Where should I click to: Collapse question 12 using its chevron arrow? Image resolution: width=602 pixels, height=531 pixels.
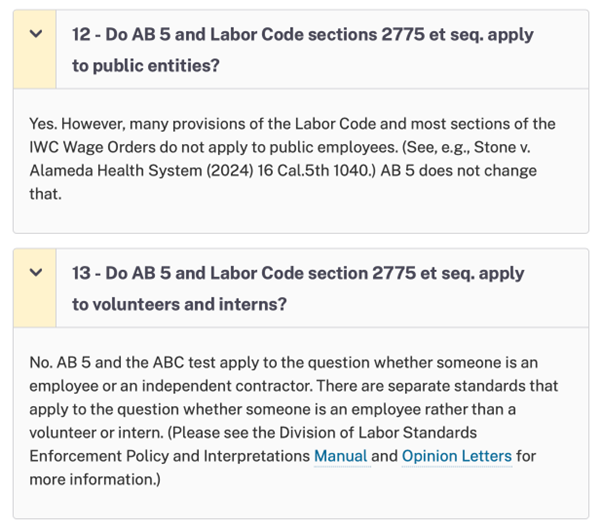(36, 34)
